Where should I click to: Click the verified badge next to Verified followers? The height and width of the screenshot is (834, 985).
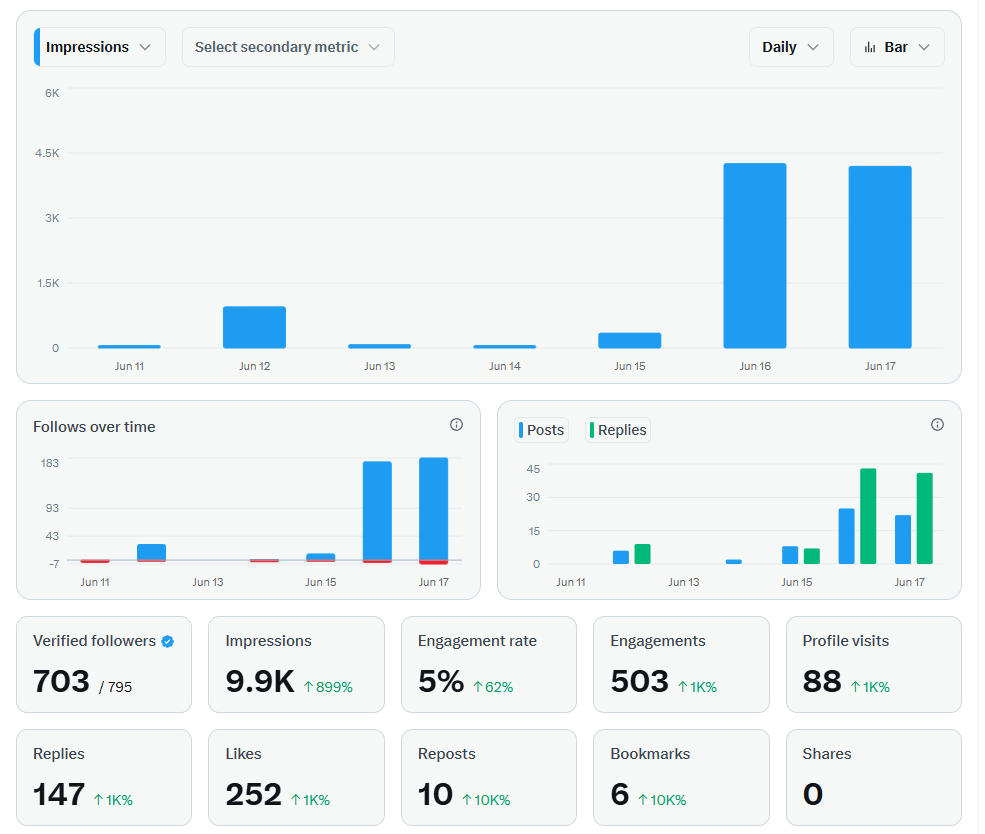click(x=168, y=641)
